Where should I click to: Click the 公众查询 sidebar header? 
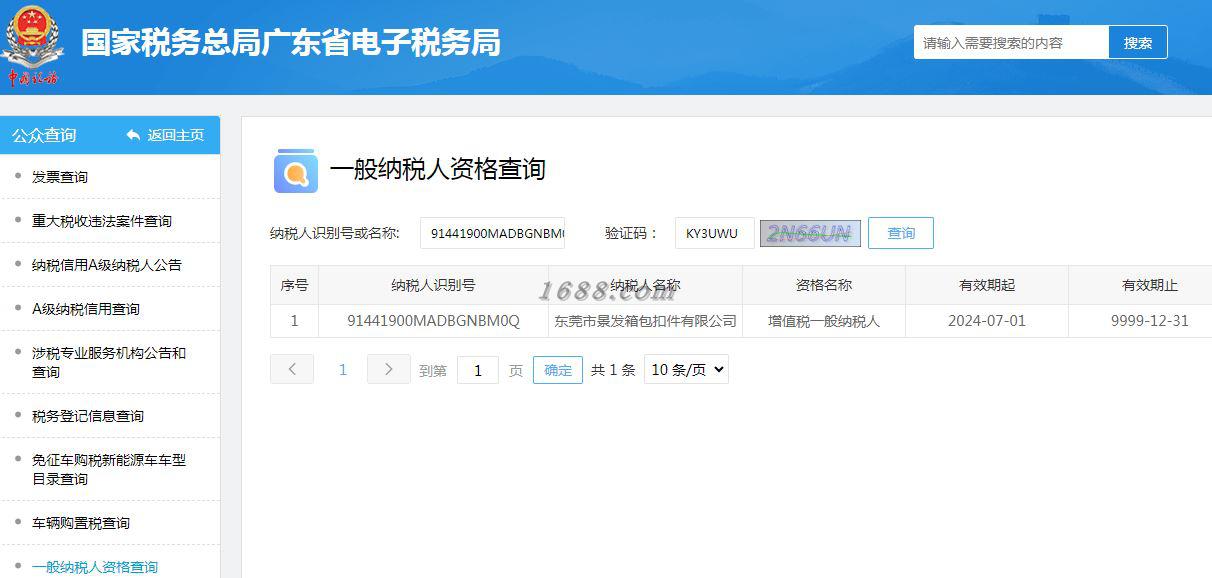point(44,135)
